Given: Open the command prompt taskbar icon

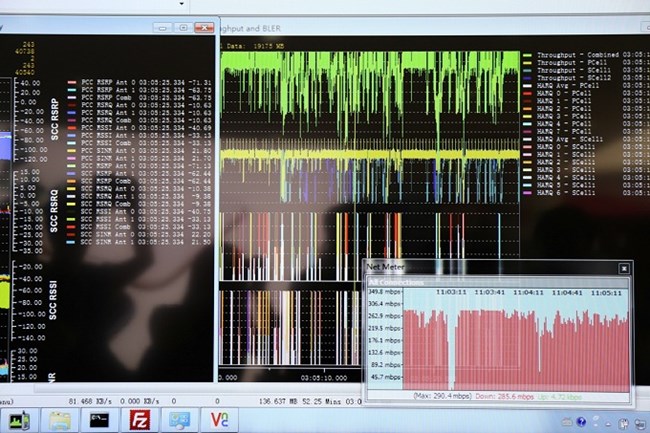Looking at the screenshot, I should (x=99, y=420).
